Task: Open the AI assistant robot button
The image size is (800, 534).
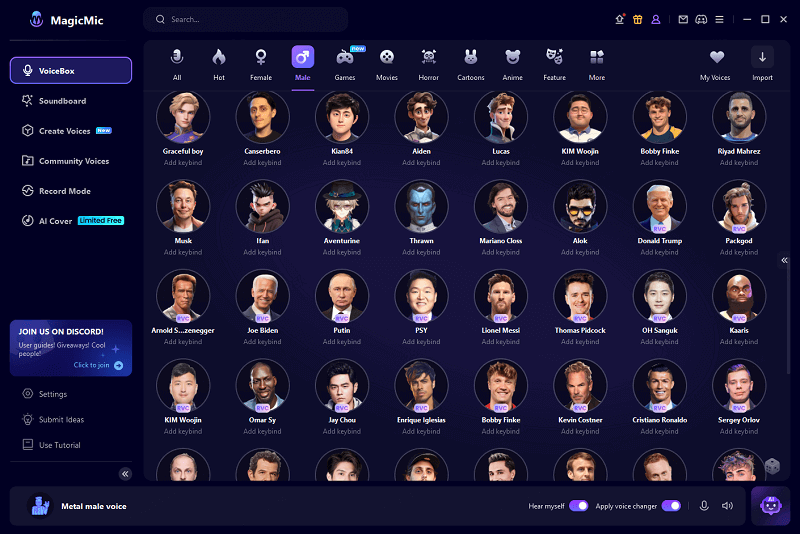Action: click(x=770, y=505)
